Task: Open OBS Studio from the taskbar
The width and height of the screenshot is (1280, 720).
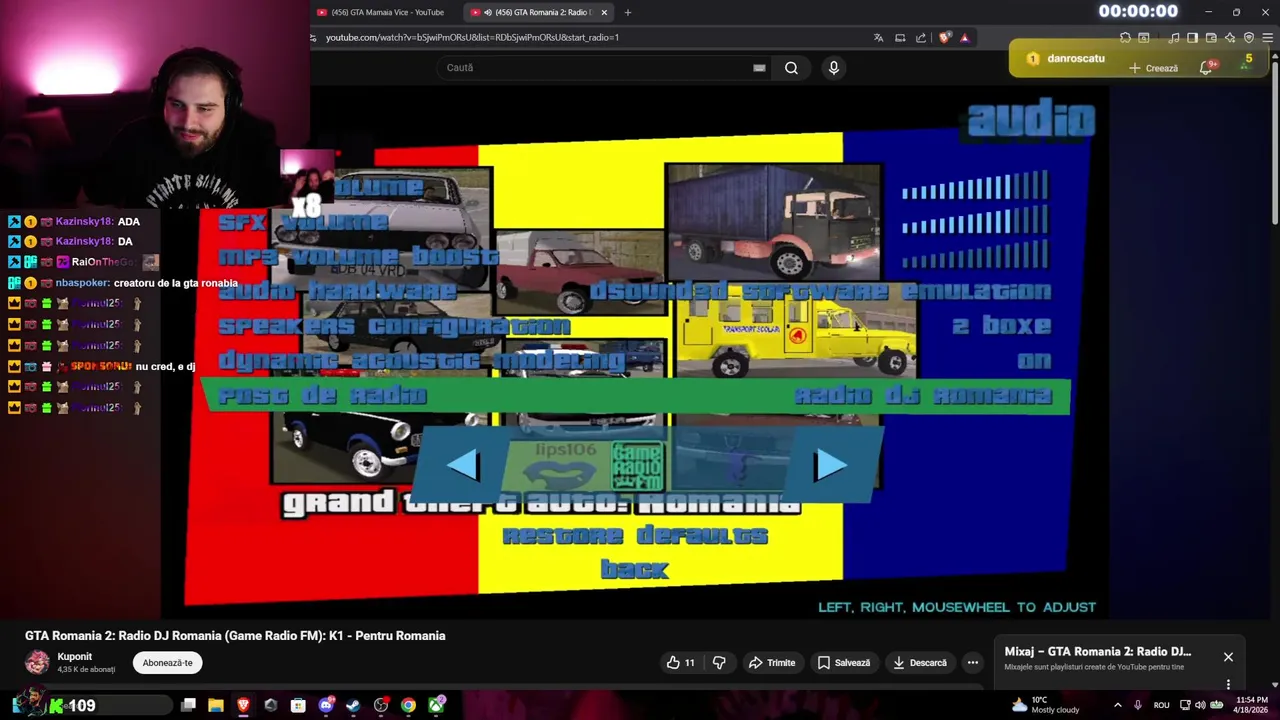Action: click(381, 705)
